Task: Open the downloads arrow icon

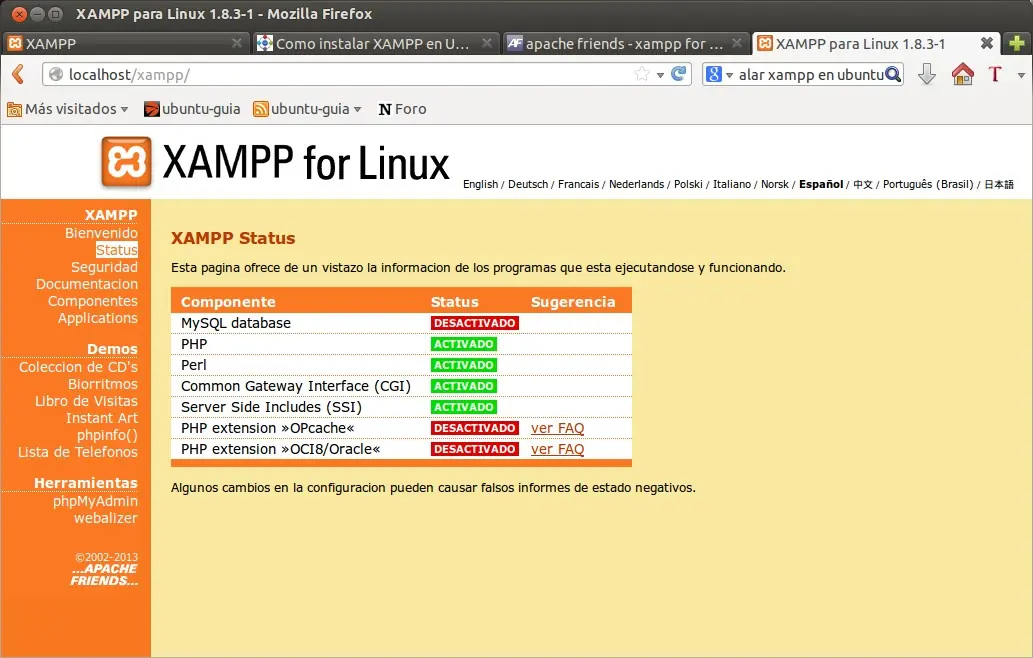Action: pos(927,74)
